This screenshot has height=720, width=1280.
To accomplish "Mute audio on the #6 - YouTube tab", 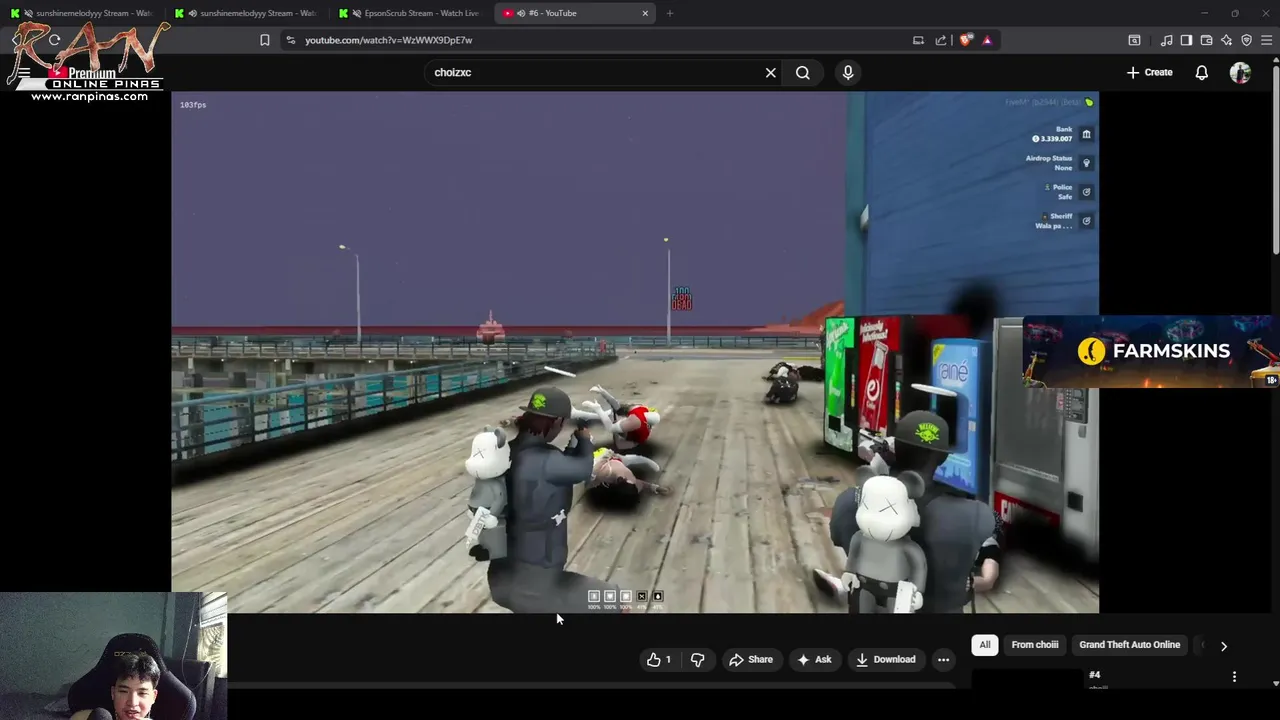I will tap(521, 13).
